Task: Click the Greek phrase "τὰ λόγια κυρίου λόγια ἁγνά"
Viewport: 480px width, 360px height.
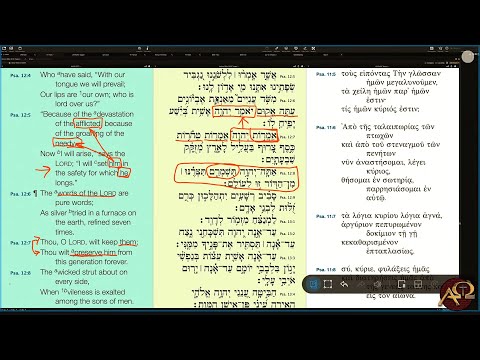Action: pos(392,216)
